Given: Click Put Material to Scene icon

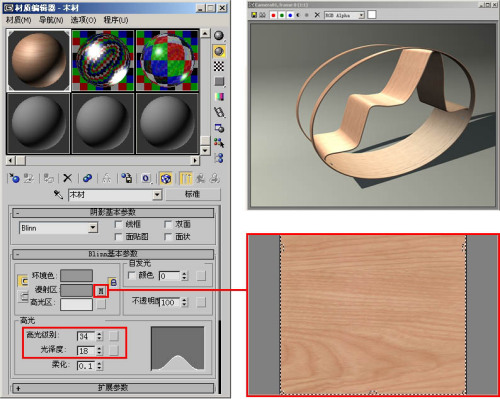Looking at the screenshot, I should pyautogui.click(x=29, y=178).
